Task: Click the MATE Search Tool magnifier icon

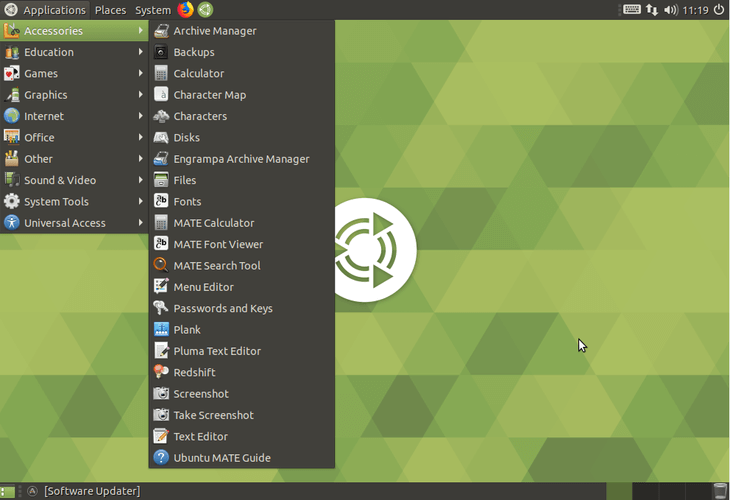Action: pos(161,265)
